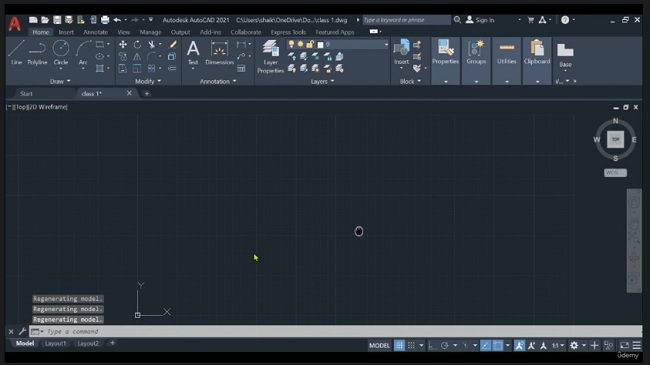Viewport: 650px width, 365px height.
Task: Click the WCS button below ViewCube
Action: 615,173
